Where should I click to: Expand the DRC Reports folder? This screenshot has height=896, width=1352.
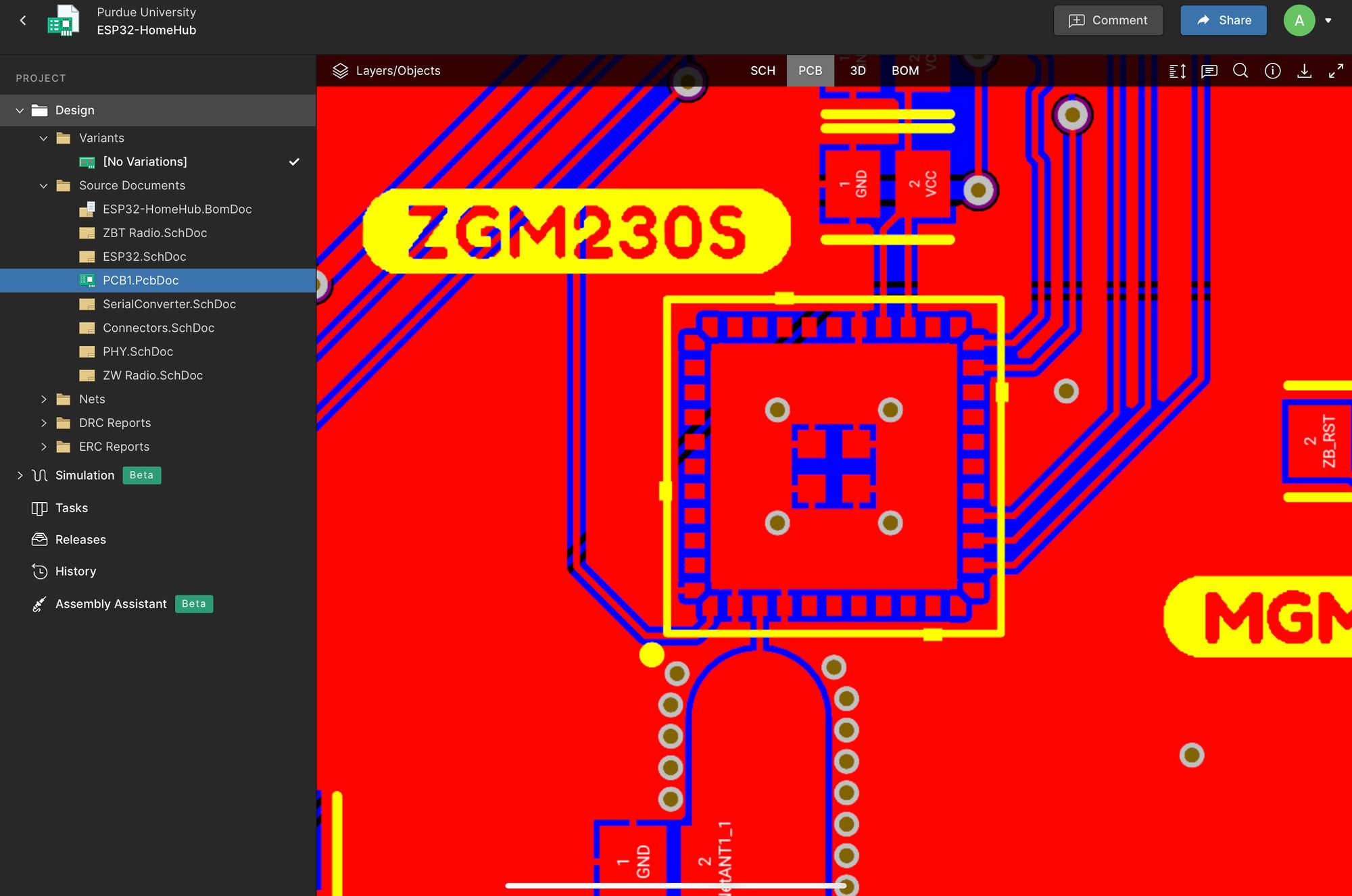(43, 423)
